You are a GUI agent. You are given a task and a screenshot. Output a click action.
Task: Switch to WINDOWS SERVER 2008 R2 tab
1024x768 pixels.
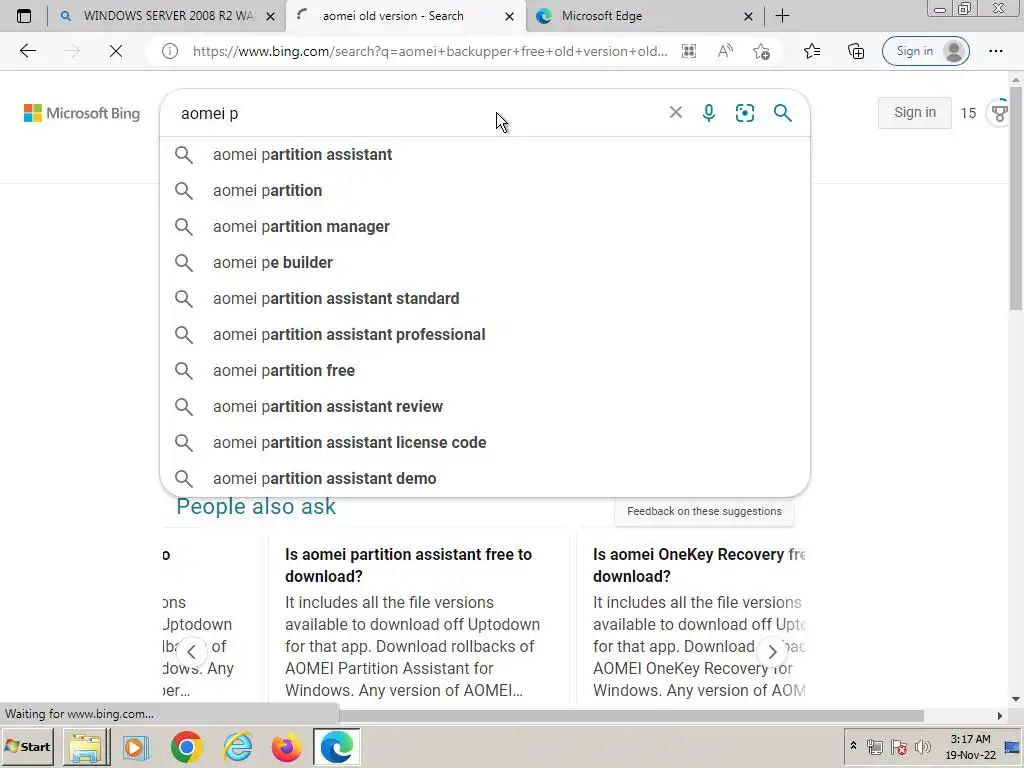coord(167,16)
